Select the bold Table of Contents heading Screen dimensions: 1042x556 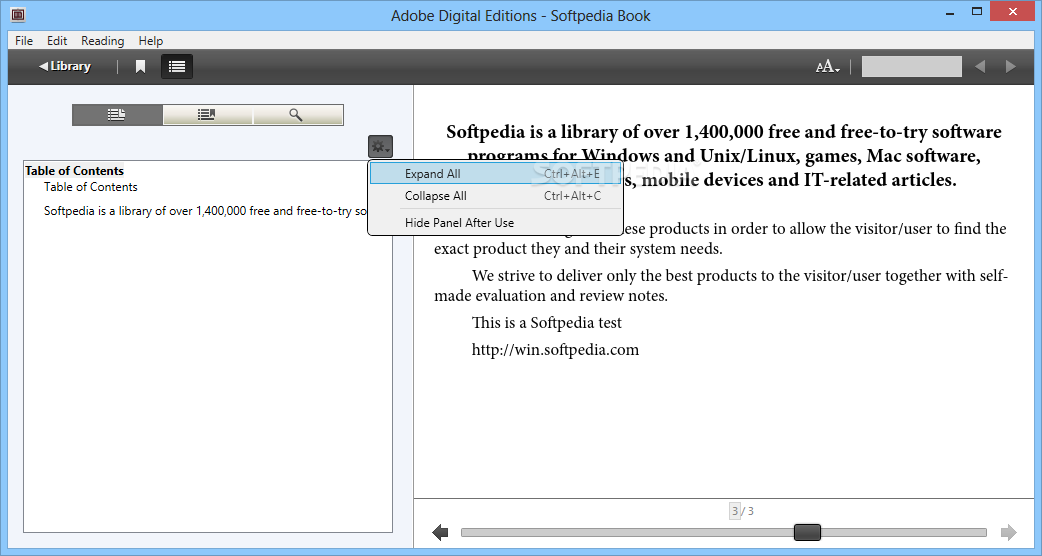tap(74, 171)
